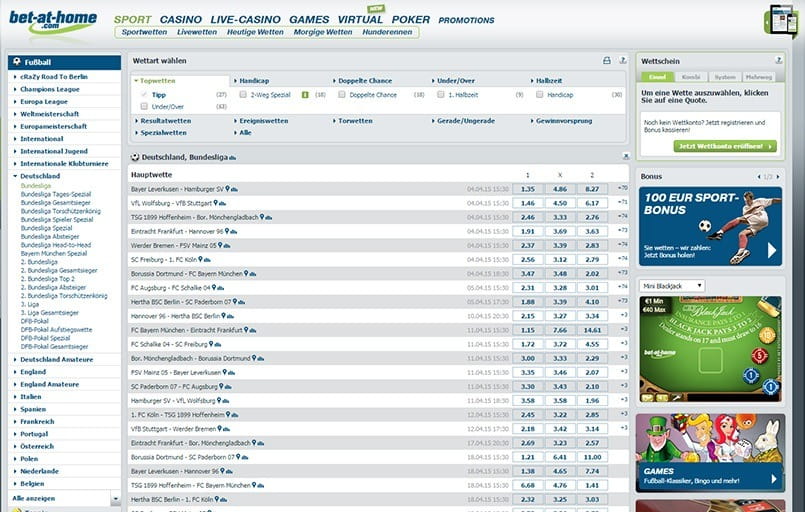Screen dimensions: 805x512
Task: Switch to Mehrweg tab in Wettschein
Action: coord(758,77)
